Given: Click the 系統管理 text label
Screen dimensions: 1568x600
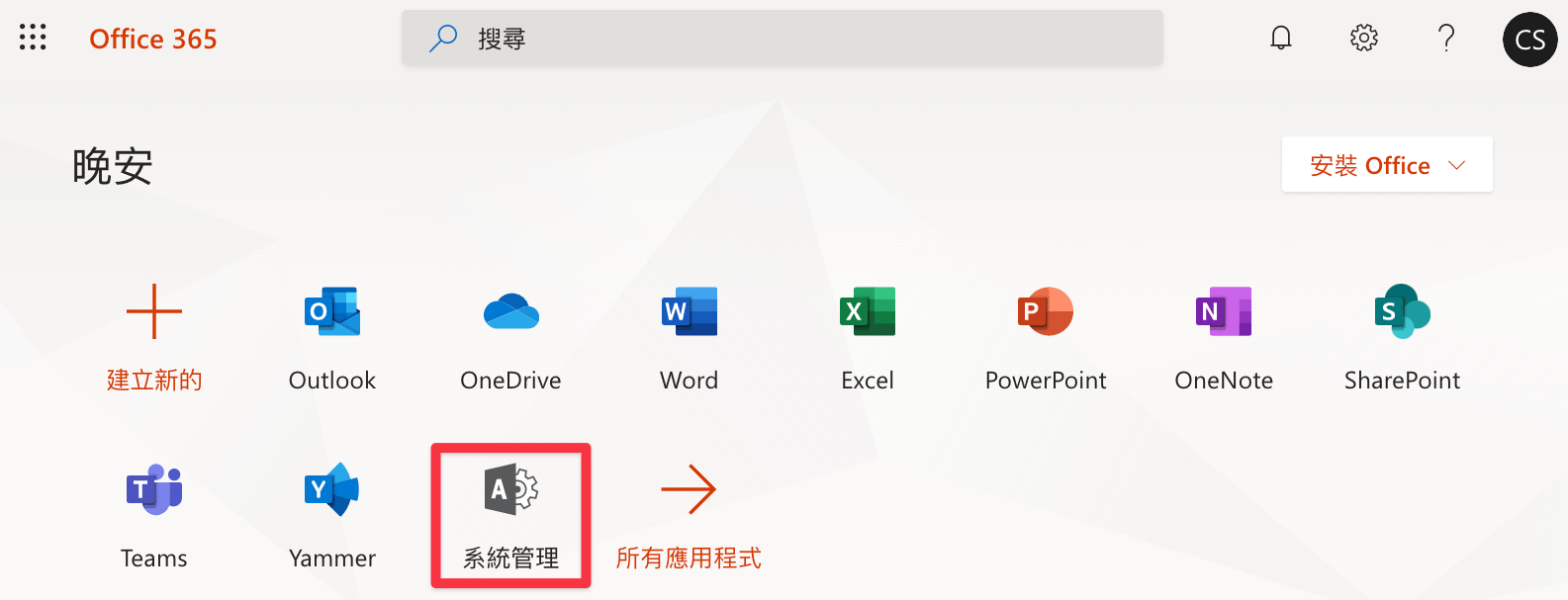Looking at the screenshot, I should click(x=511, y=558).
